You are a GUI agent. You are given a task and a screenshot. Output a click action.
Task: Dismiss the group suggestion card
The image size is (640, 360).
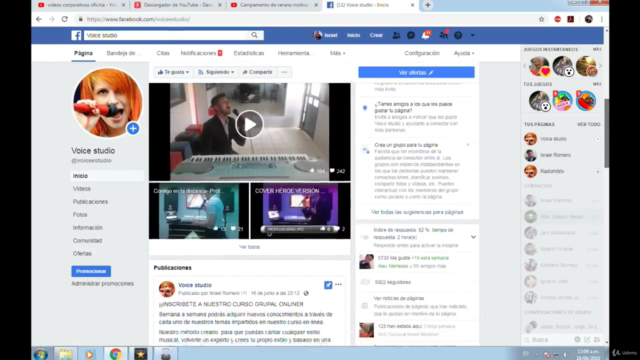pyautogui.click(x=468, y=145)
